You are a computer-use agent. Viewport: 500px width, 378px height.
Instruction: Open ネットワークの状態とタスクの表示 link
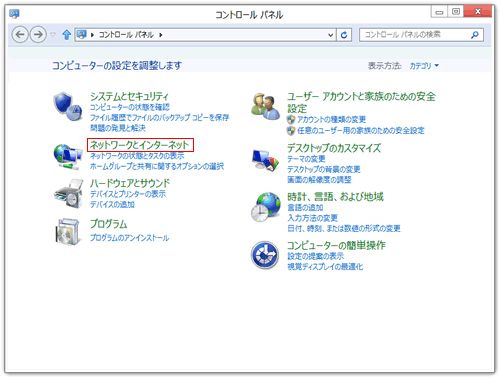pos(137,156)
